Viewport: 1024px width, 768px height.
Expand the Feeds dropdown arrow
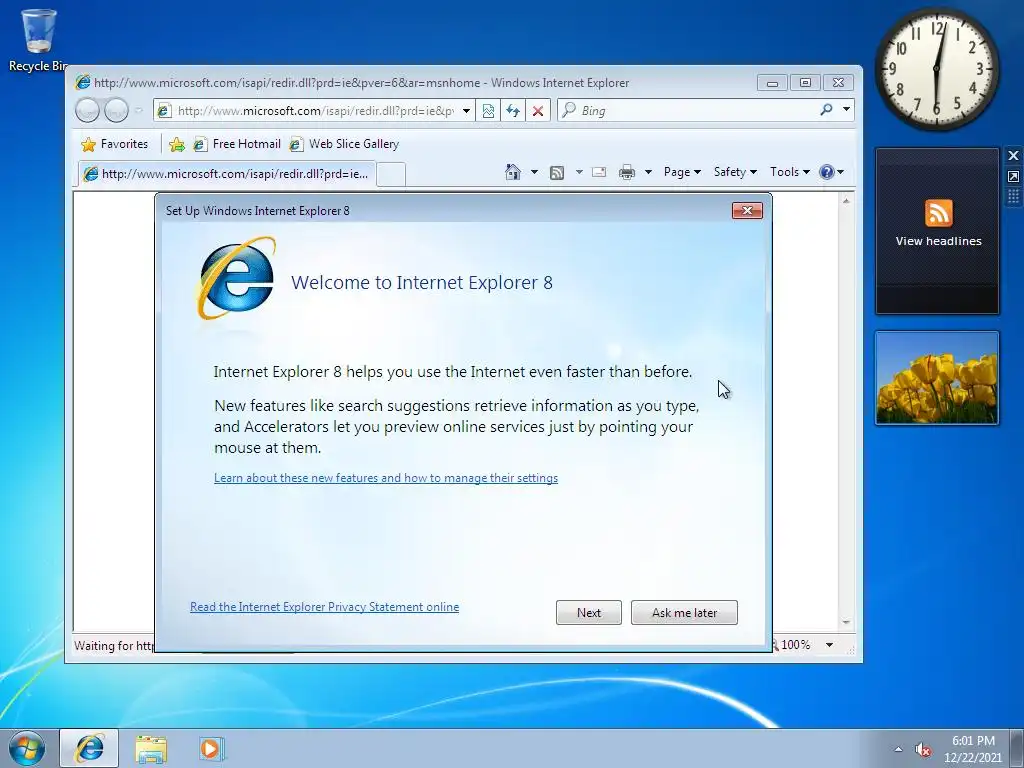[x=579, y=172]
